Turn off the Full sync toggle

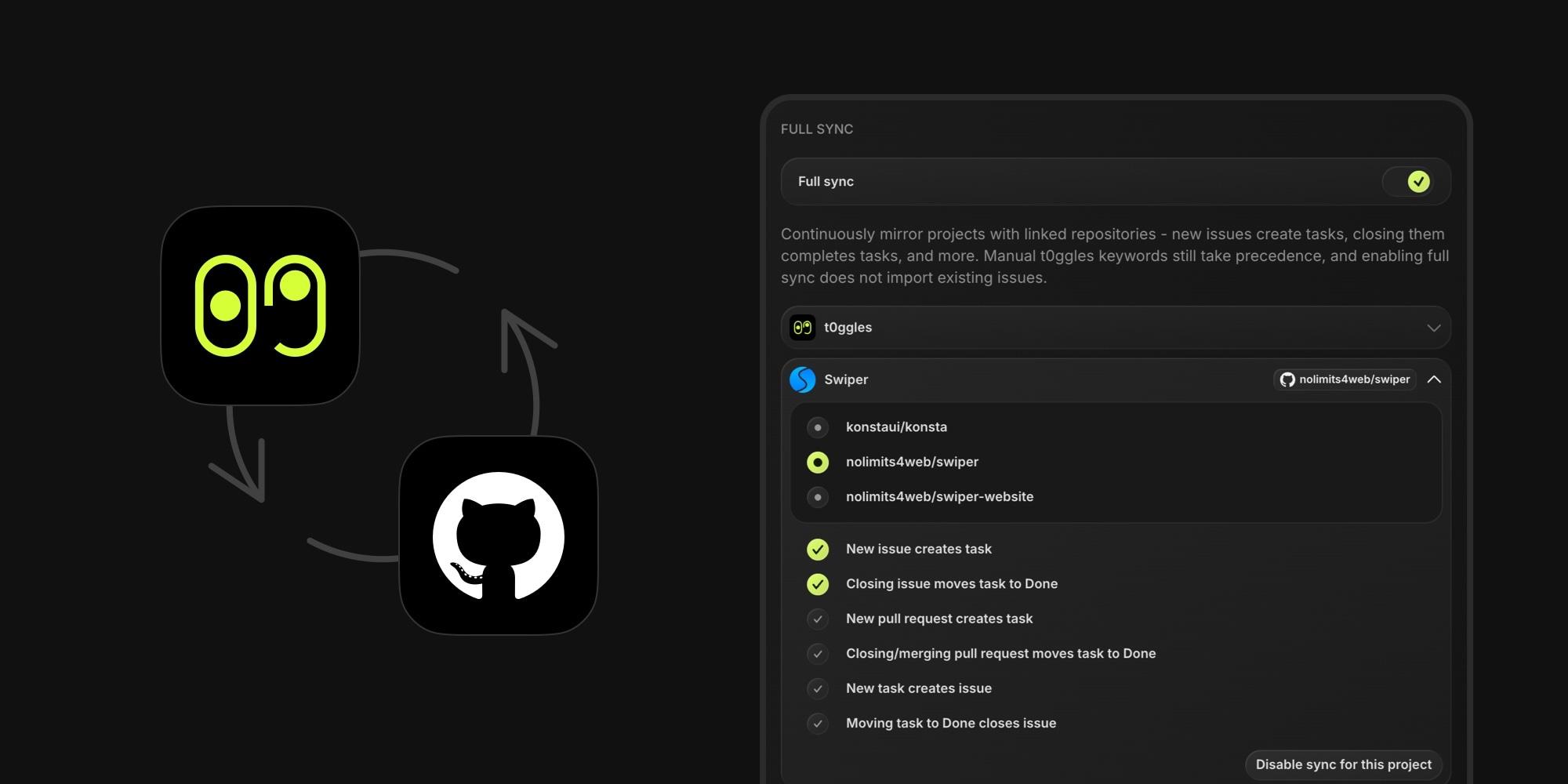[1408, 182]
